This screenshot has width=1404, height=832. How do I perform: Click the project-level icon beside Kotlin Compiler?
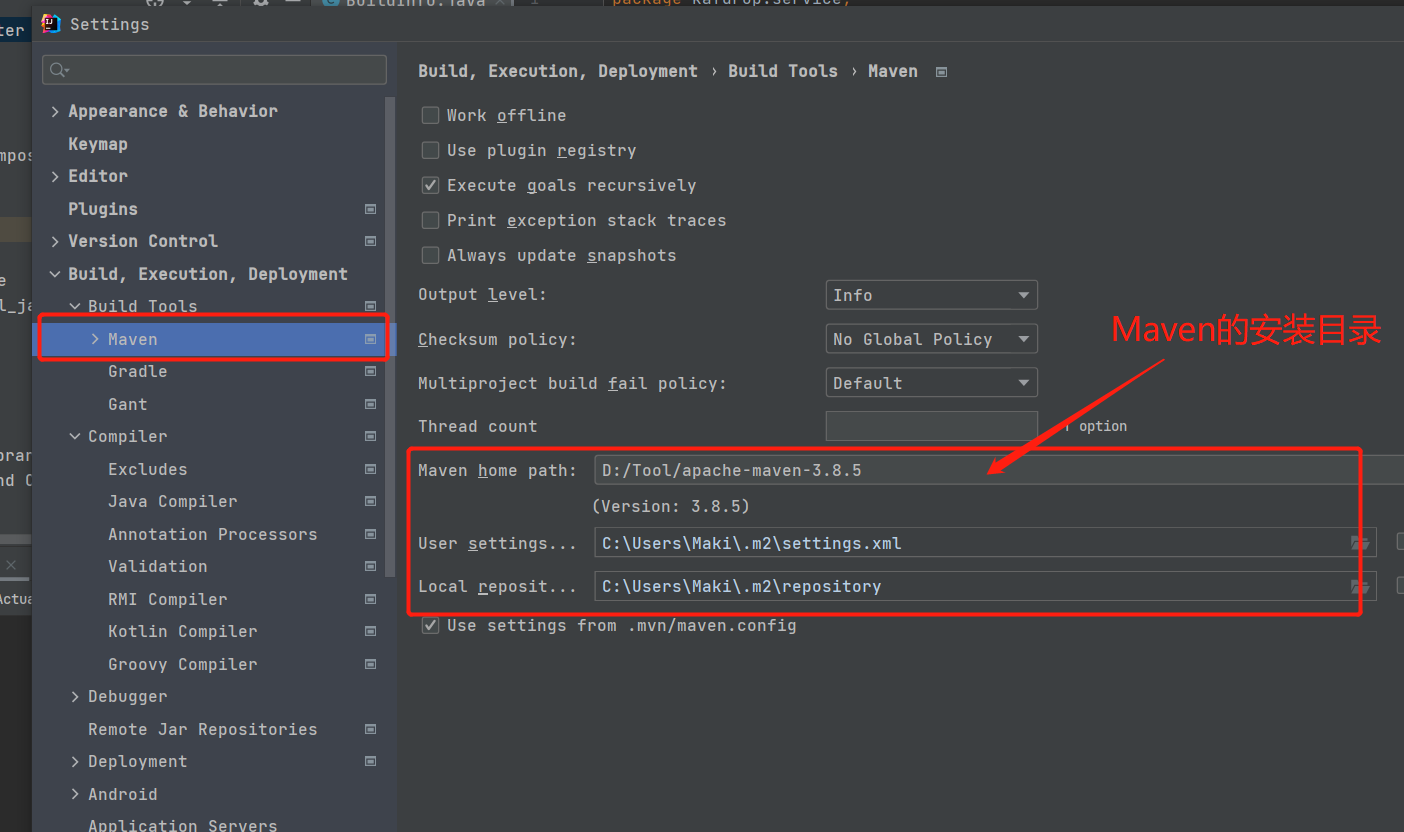[x=371, y=631]
